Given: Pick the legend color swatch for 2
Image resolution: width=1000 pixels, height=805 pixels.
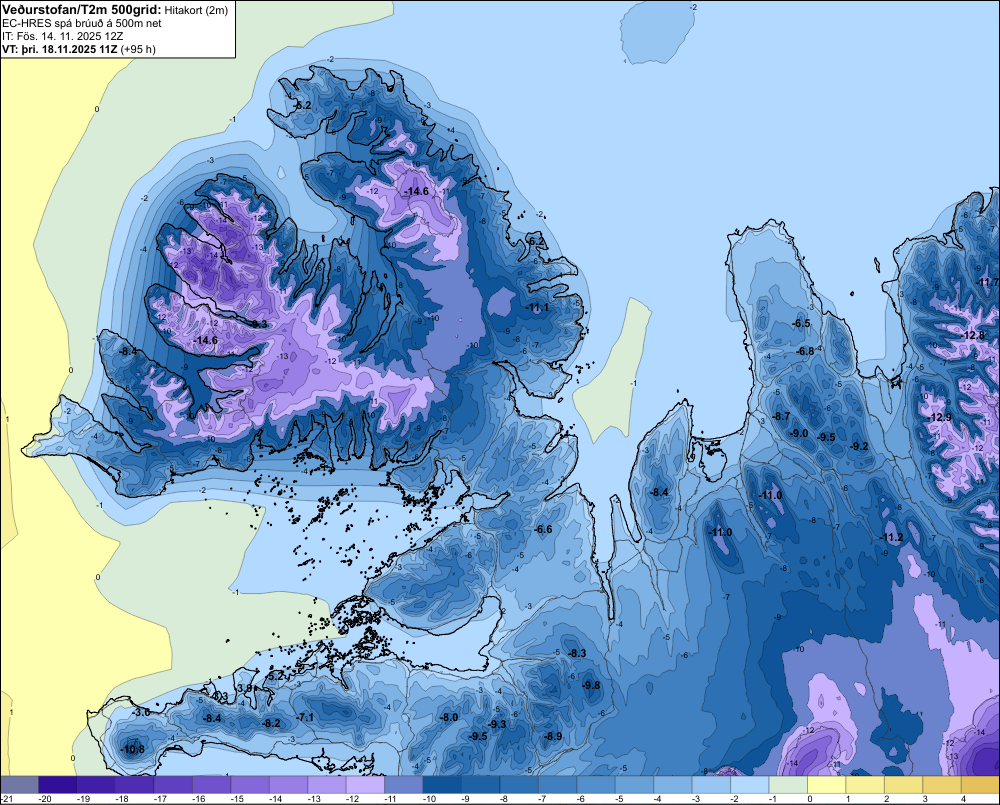Looking at the screenshot, I should pos(904,785).
